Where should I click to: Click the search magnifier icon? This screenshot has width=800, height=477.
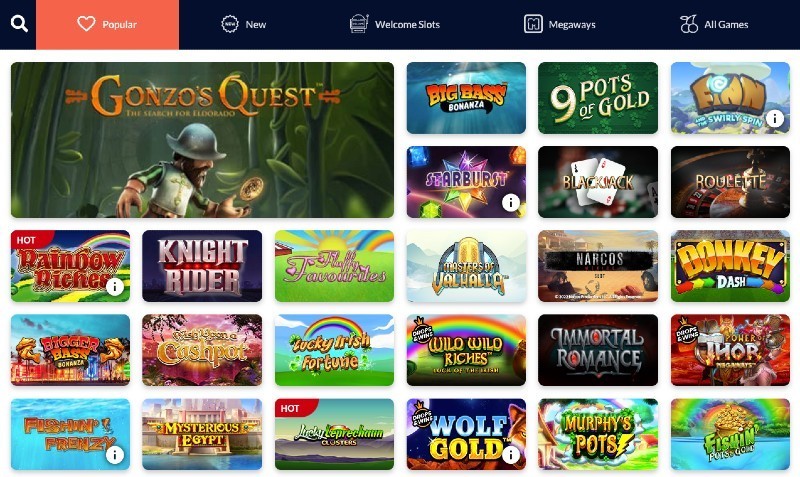19,23
